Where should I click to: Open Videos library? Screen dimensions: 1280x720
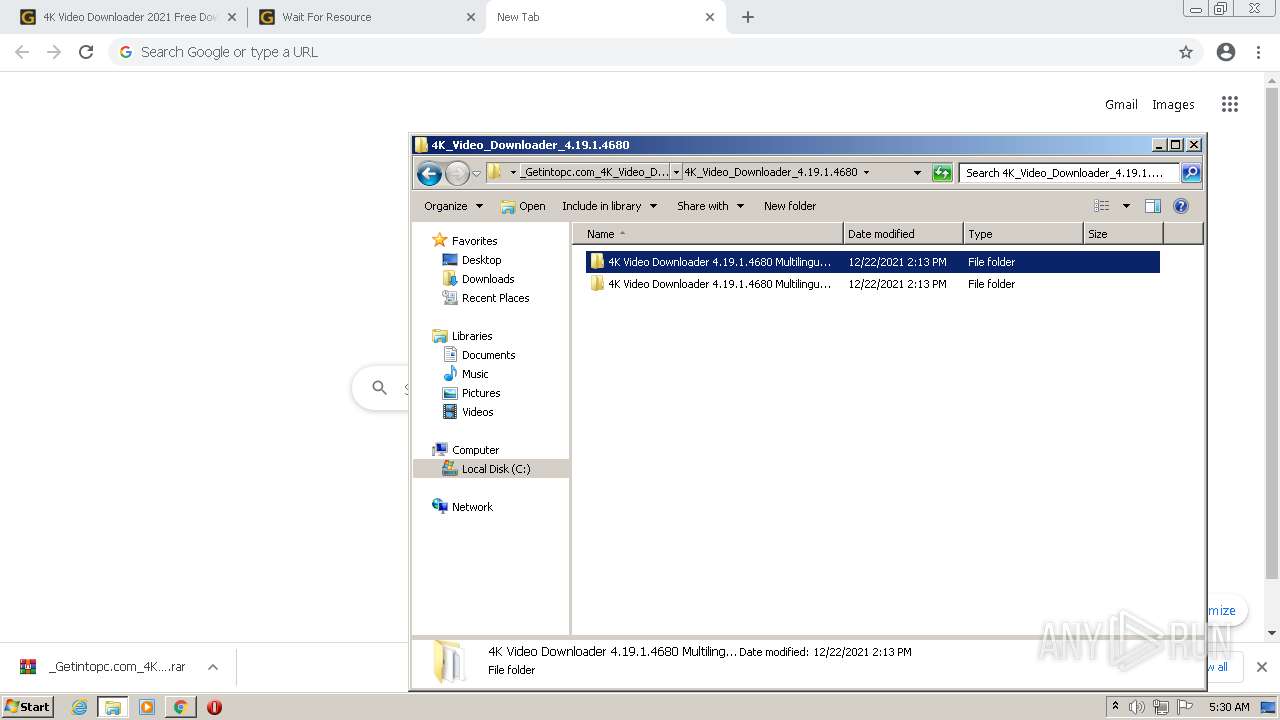pyautogui.click(x=468, y=412)
